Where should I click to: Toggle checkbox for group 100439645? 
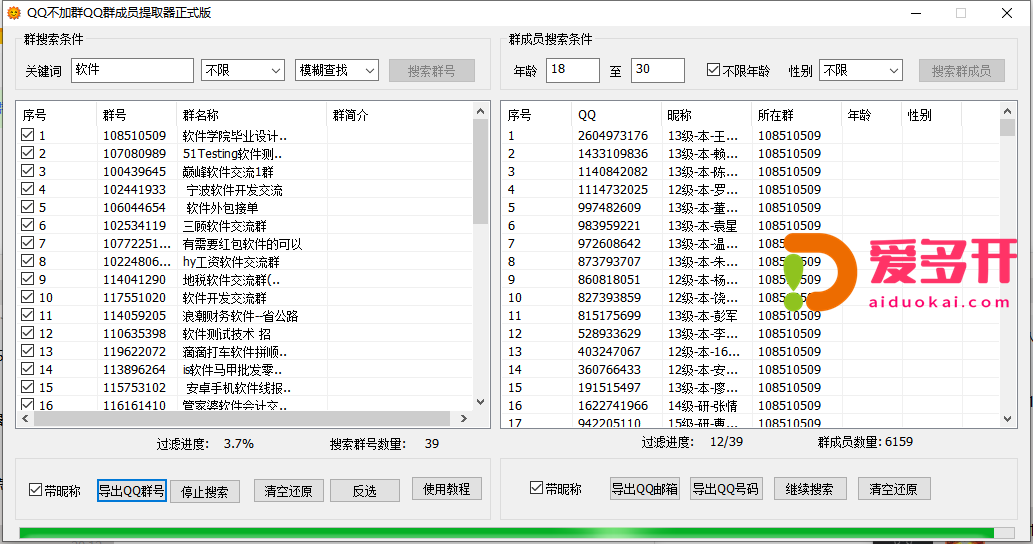[x=28, y=171]
